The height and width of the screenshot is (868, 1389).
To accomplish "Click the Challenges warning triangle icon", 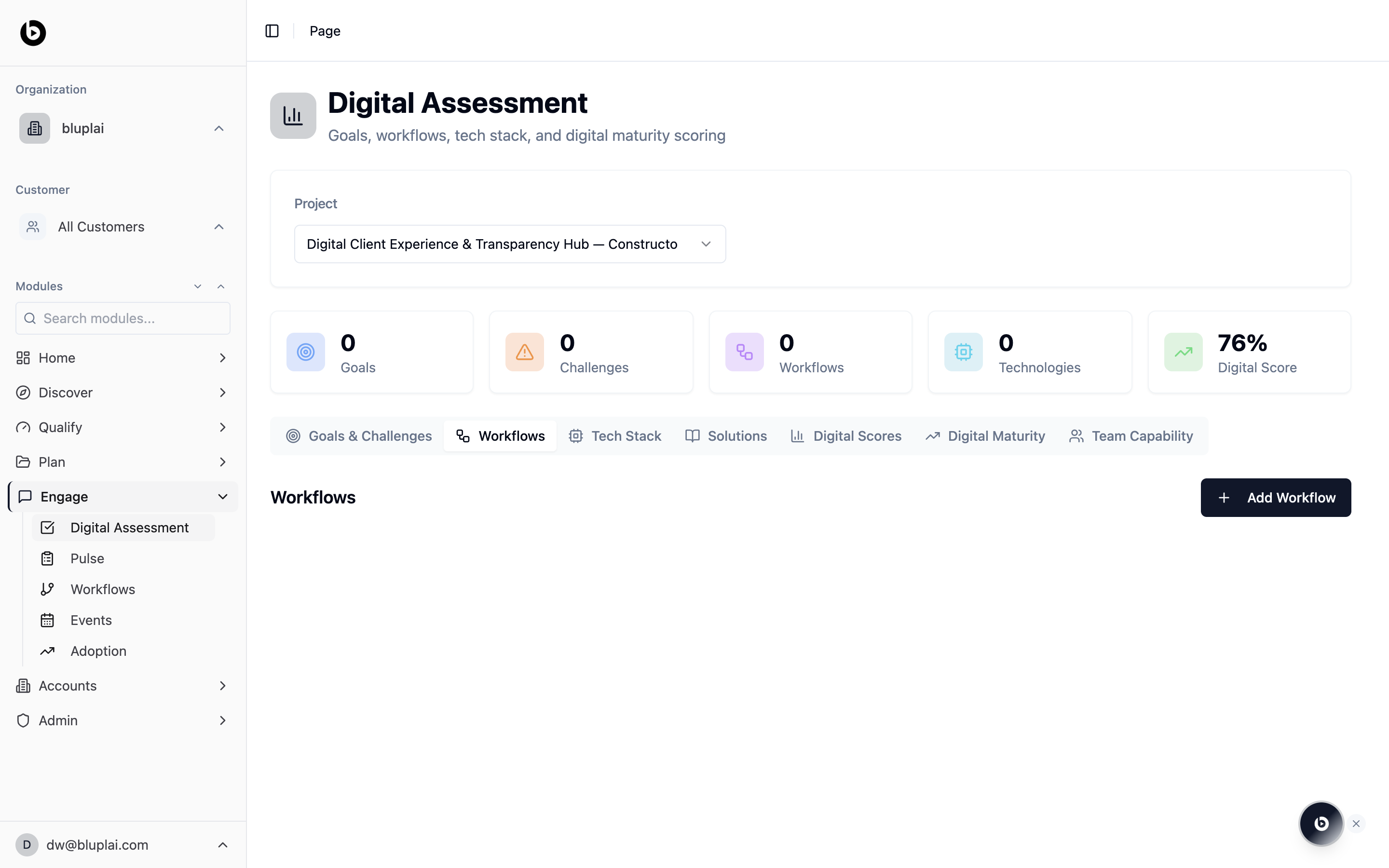I will 524,352.
